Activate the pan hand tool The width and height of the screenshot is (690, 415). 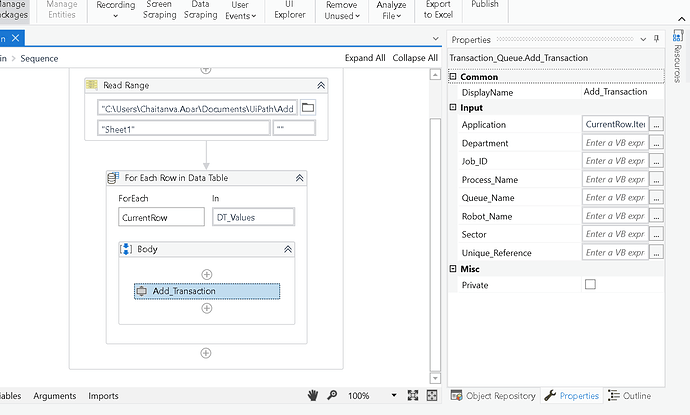click(313, 395)
